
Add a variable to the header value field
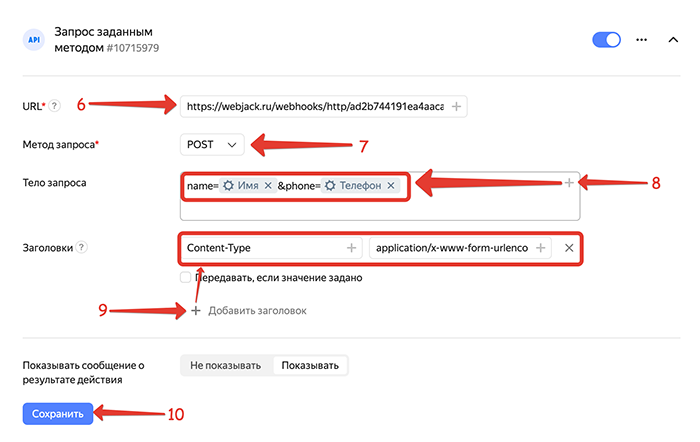[540, 248]
